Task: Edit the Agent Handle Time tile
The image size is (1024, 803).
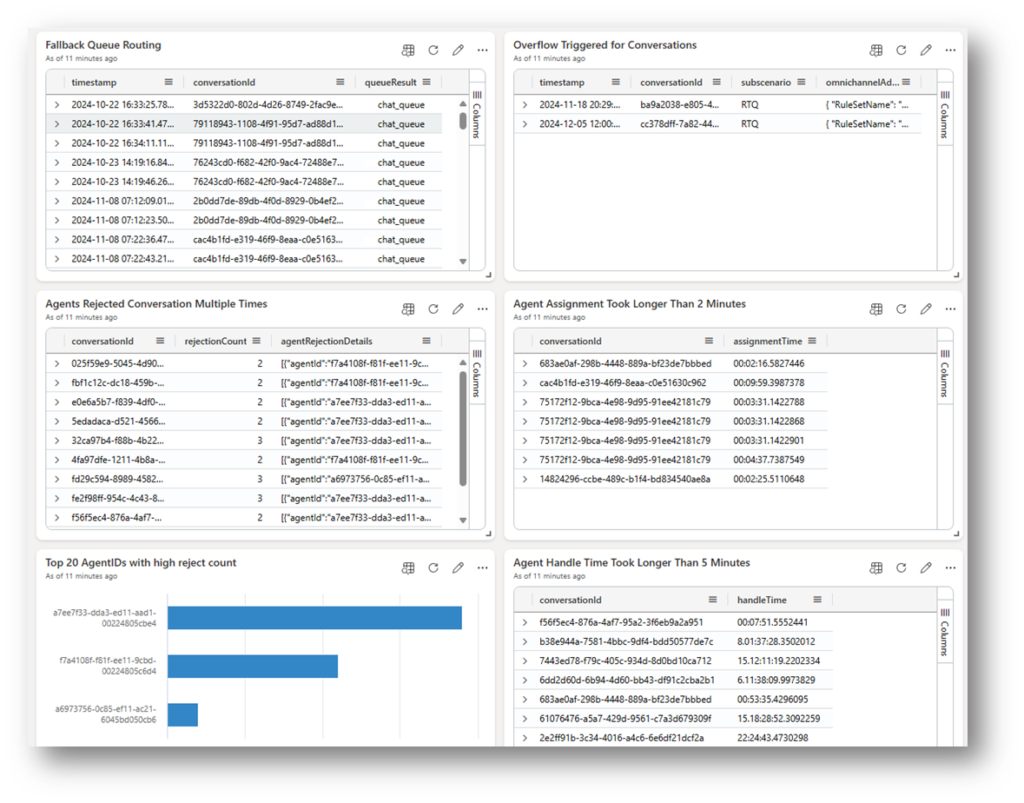Action: (926, 568)
